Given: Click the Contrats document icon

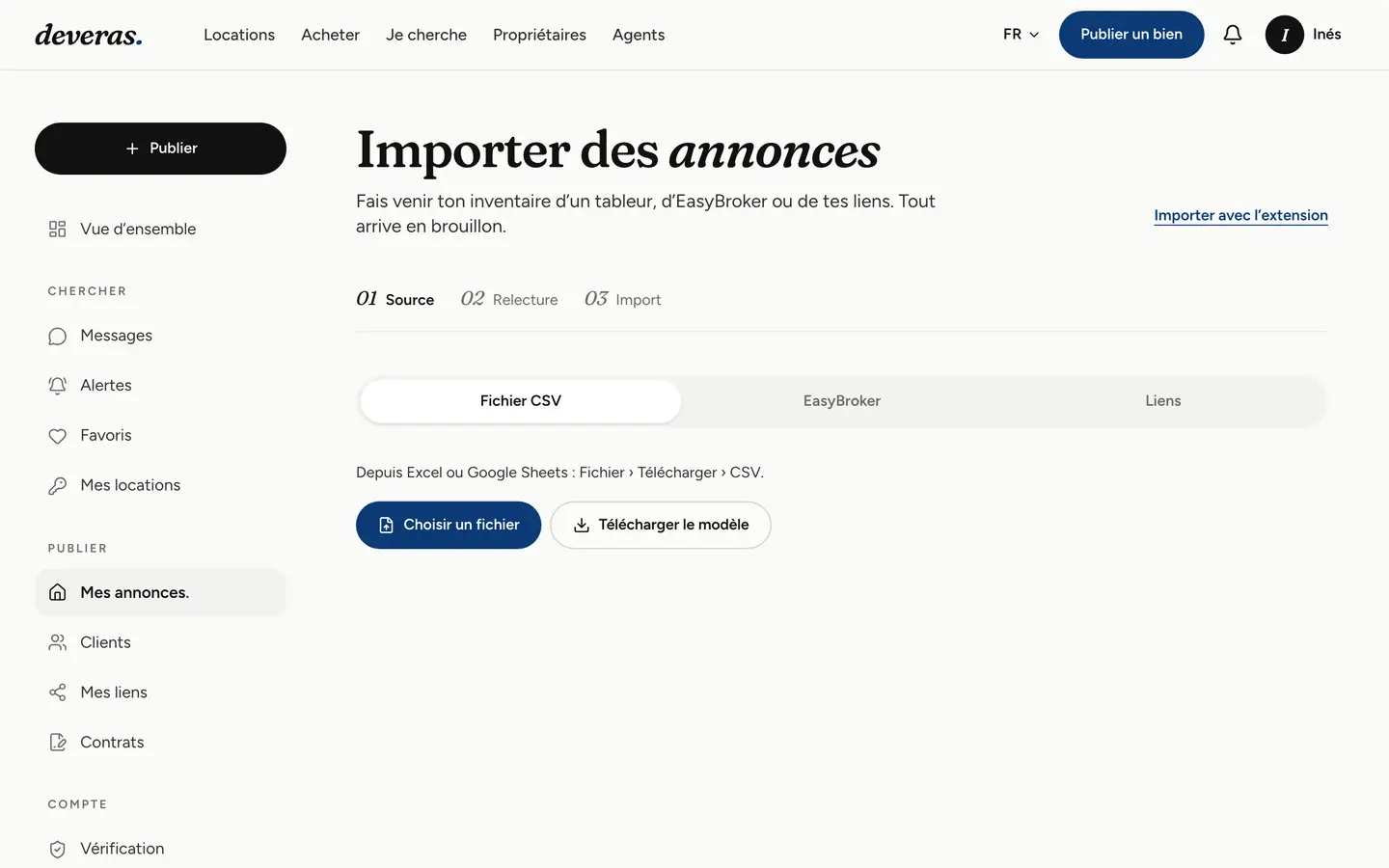Looking at the screenshot, I should click(x=58, y=743).
